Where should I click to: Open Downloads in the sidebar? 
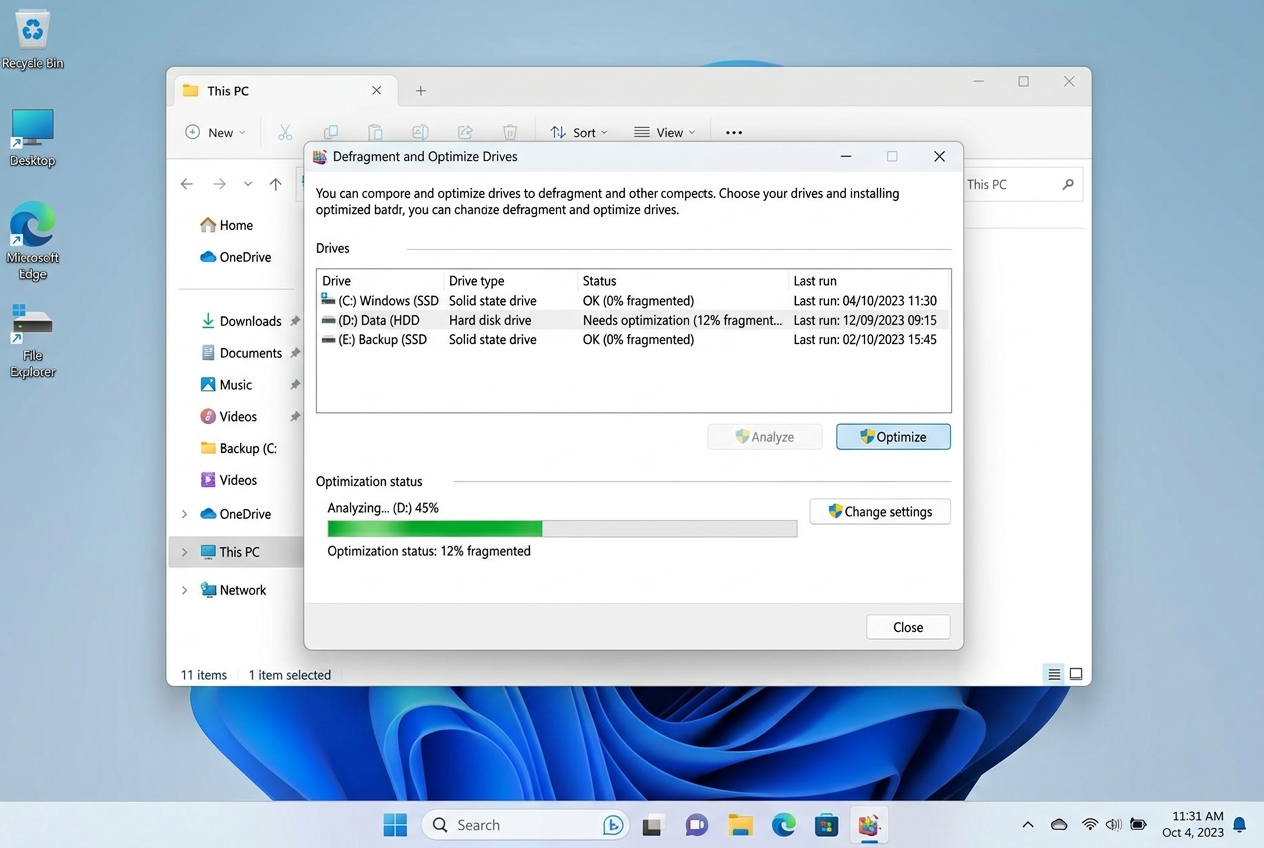(241, 321)
